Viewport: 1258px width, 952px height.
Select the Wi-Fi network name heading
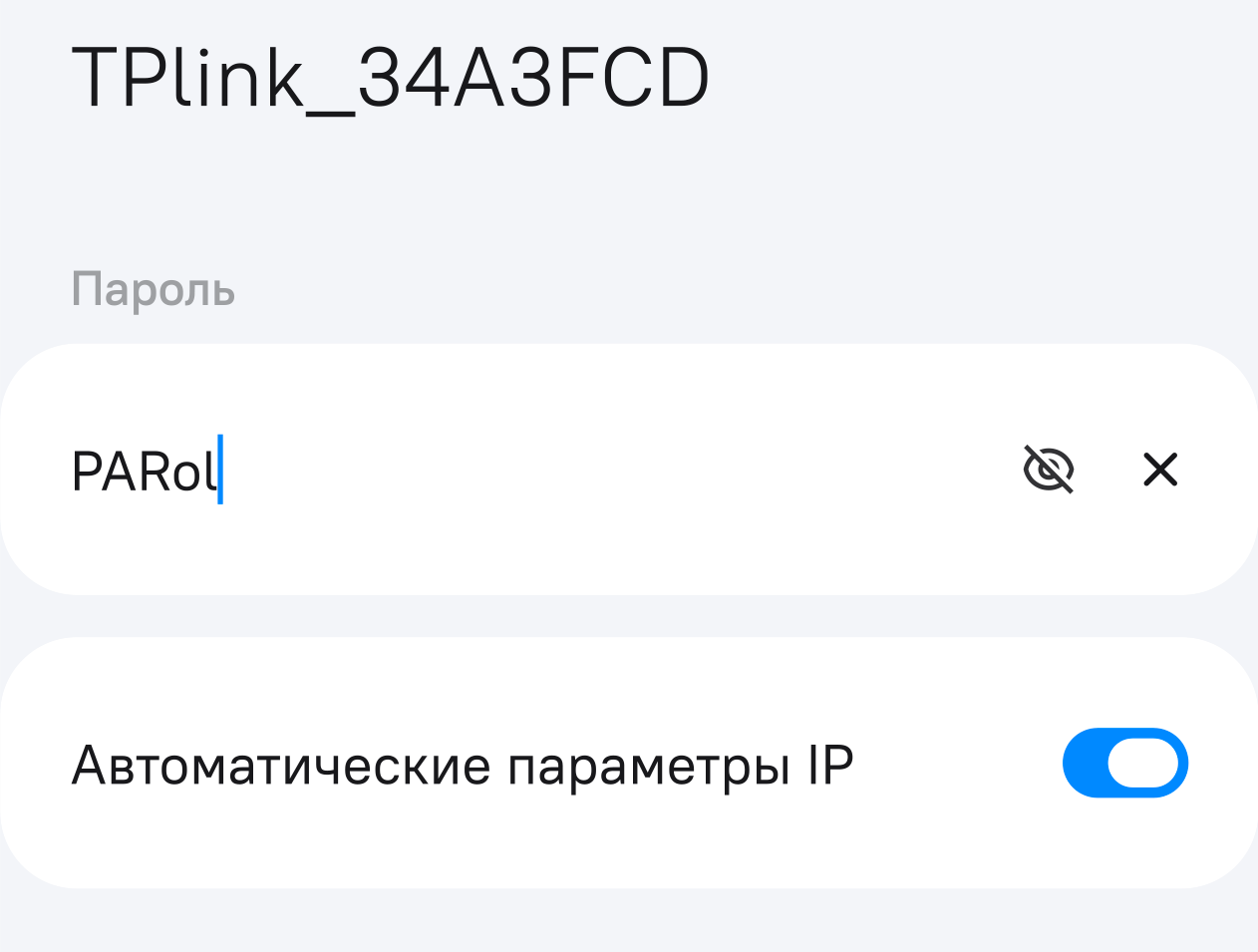pyautogui.click(x=390, y=78)
